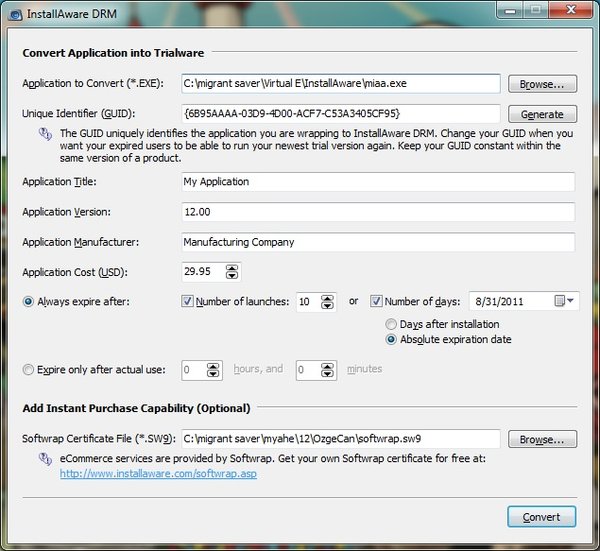Decrease the minutes spinner value

click(327, 374)
